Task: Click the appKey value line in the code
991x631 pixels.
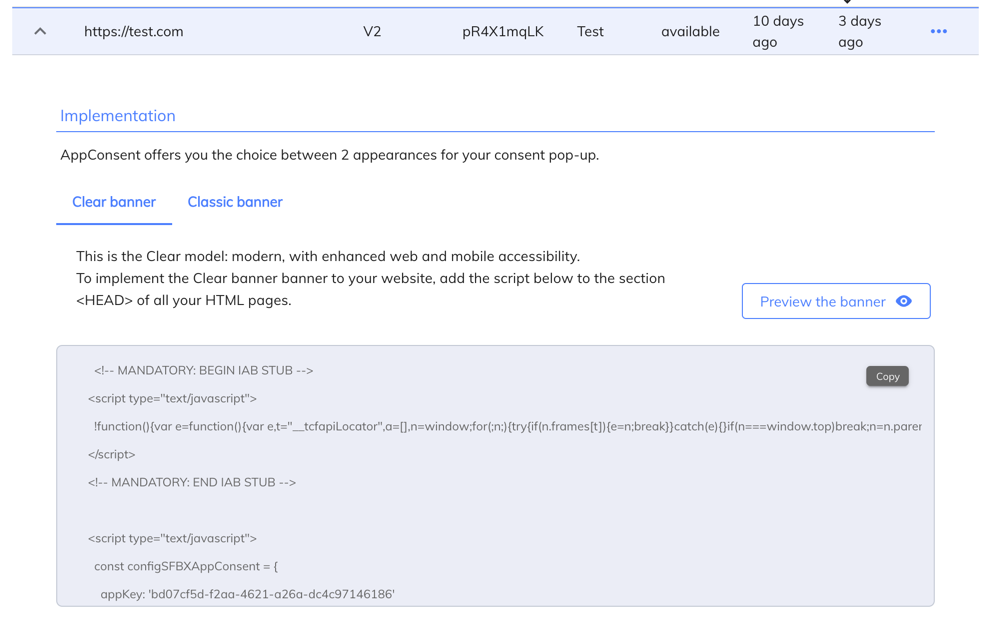Action: point(247,594)
